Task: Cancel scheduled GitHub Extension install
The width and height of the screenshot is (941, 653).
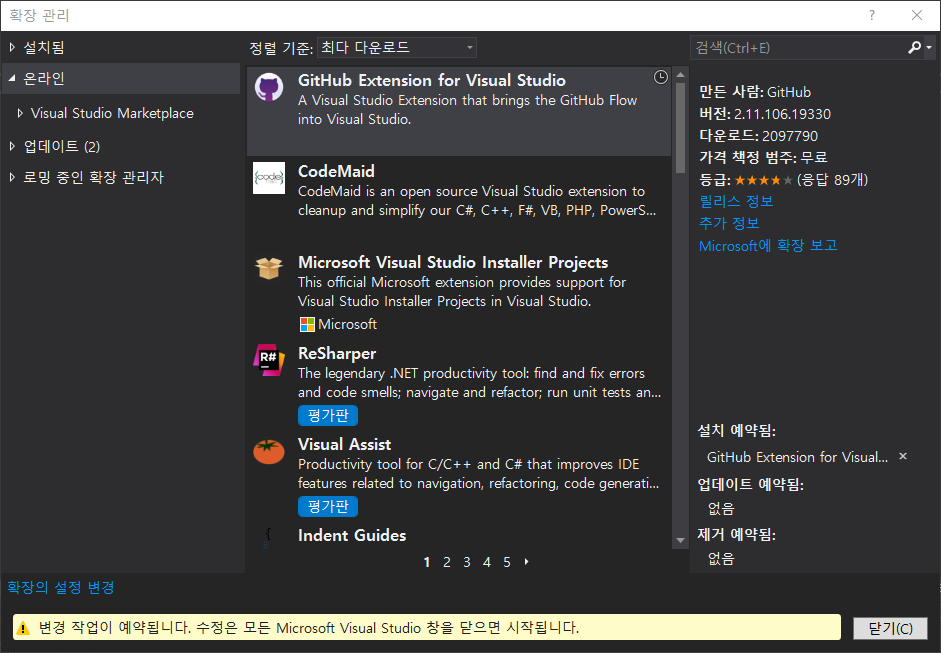Action: click(x=903, y=456)
